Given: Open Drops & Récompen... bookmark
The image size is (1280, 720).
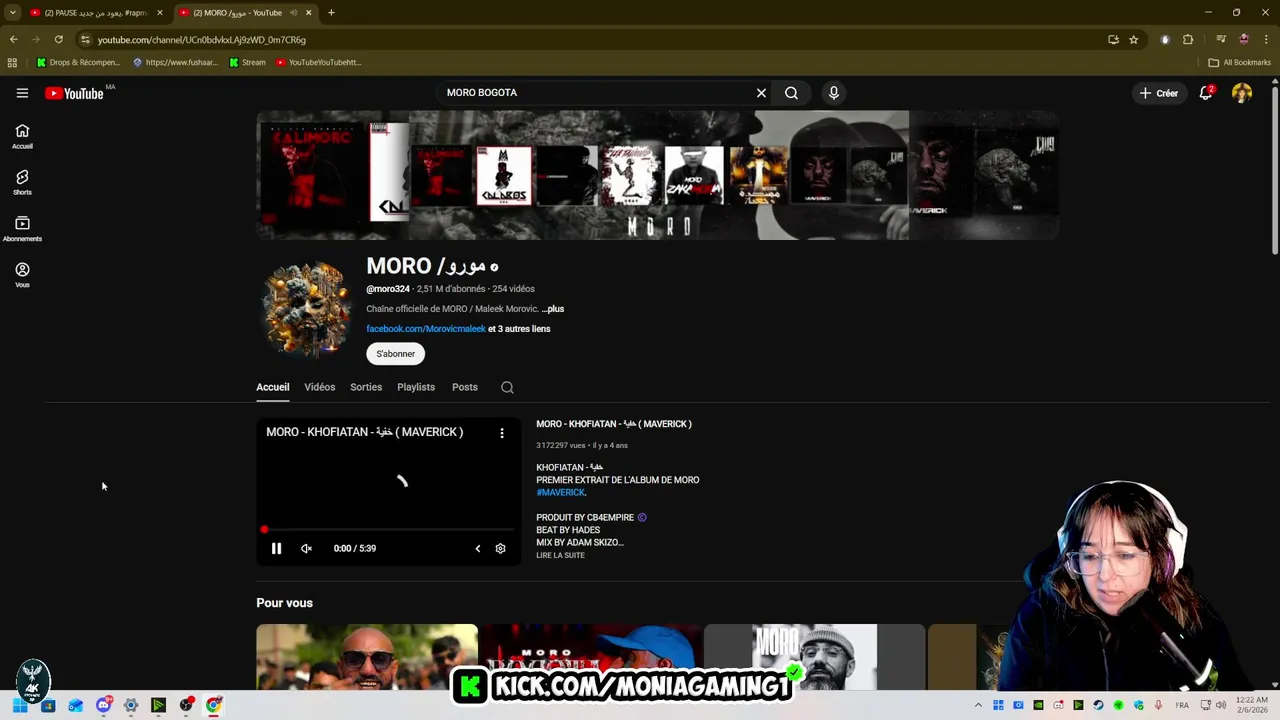Looking at the screenshot, I should coord(78,62).
